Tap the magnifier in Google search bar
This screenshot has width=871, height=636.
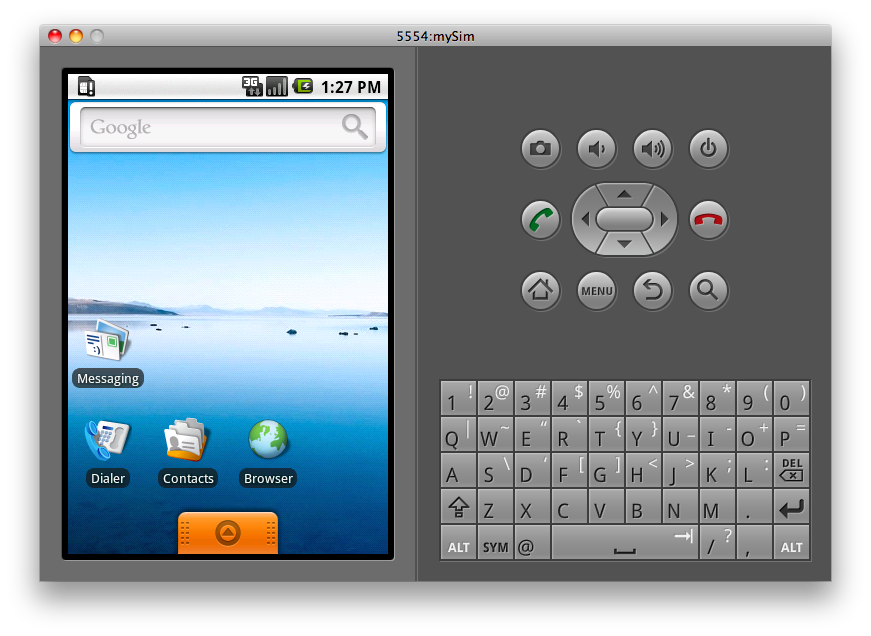tap(355, 126)
